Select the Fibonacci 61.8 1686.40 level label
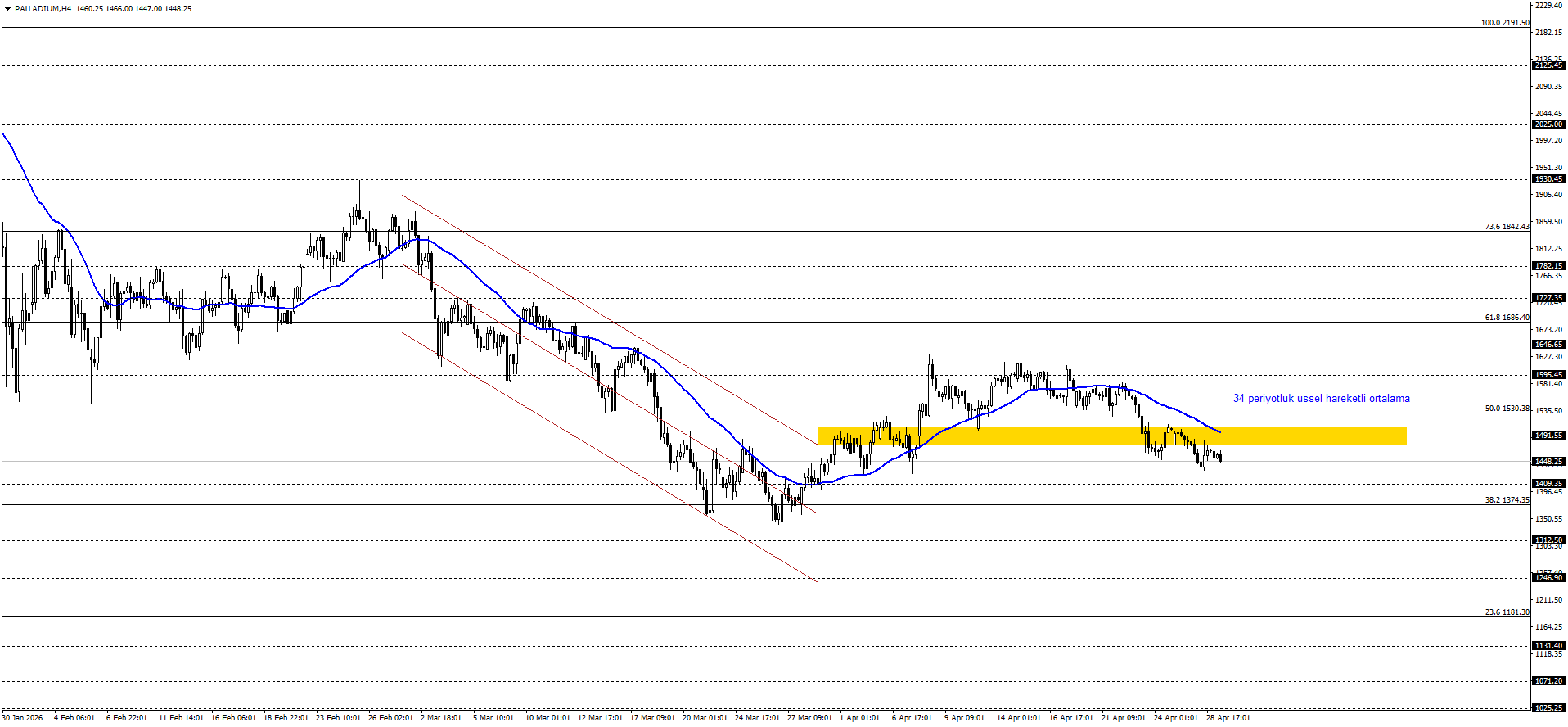The width and height of the screenshot is (1568, 727). tap(1507, 318)
